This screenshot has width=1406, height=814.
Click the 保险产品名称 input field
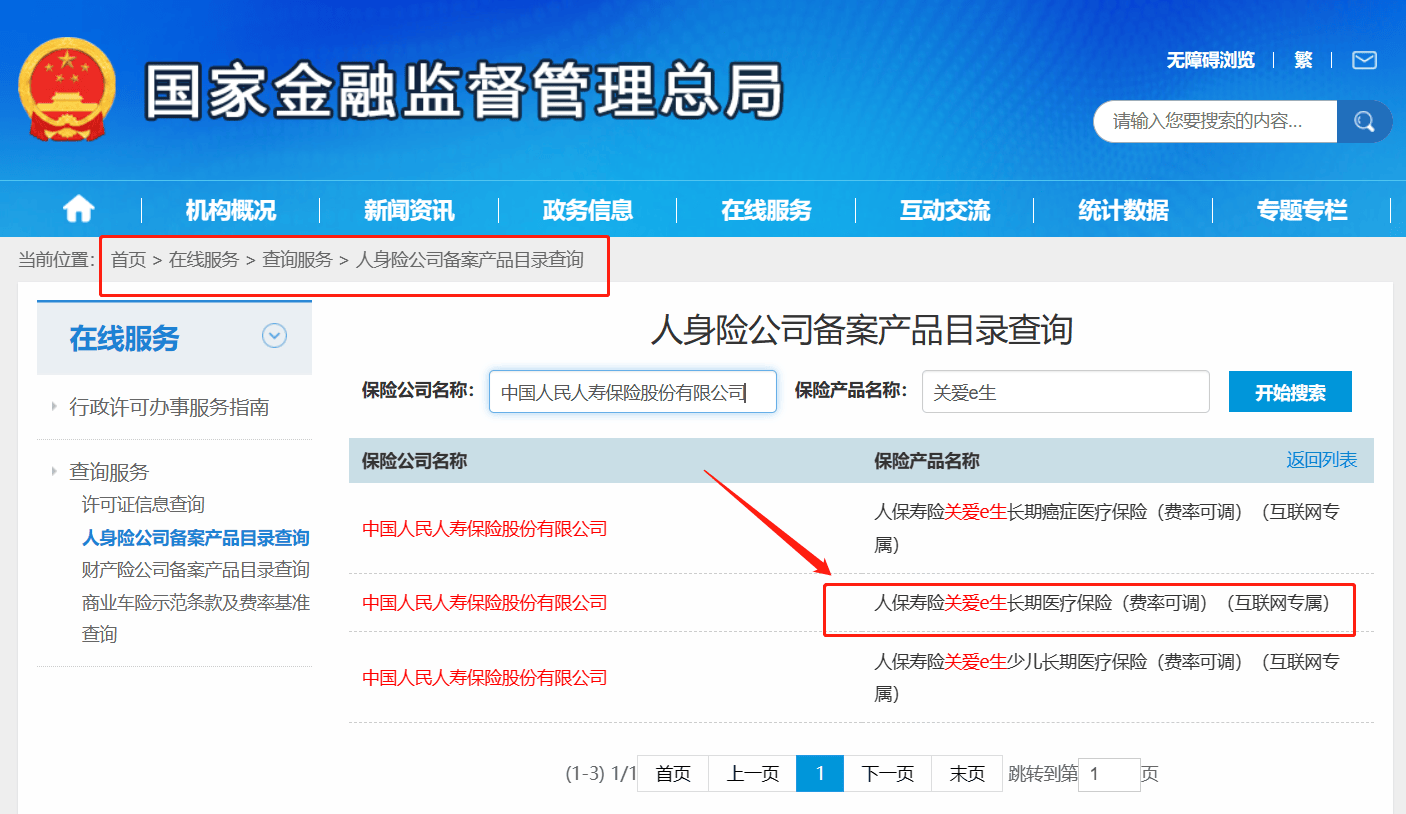tap(1066, 392)
